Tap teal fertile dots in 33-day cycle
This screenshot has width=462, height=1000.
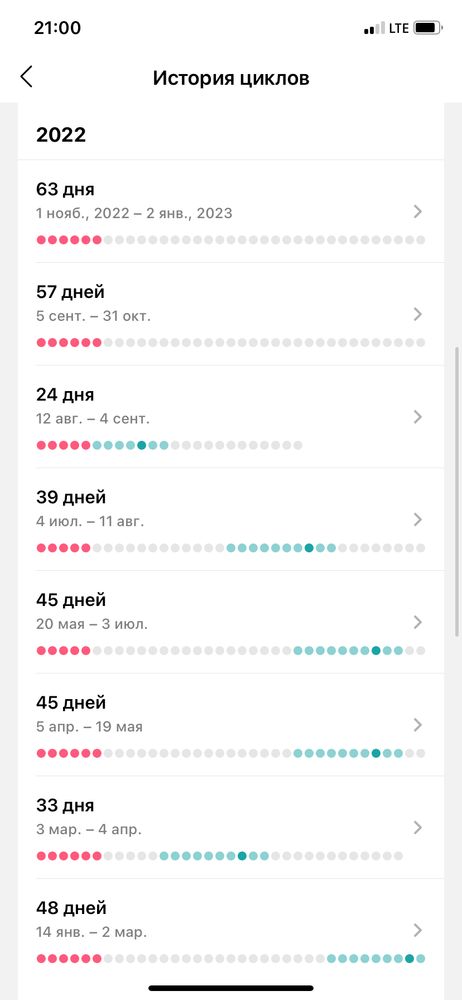(214, 856)
